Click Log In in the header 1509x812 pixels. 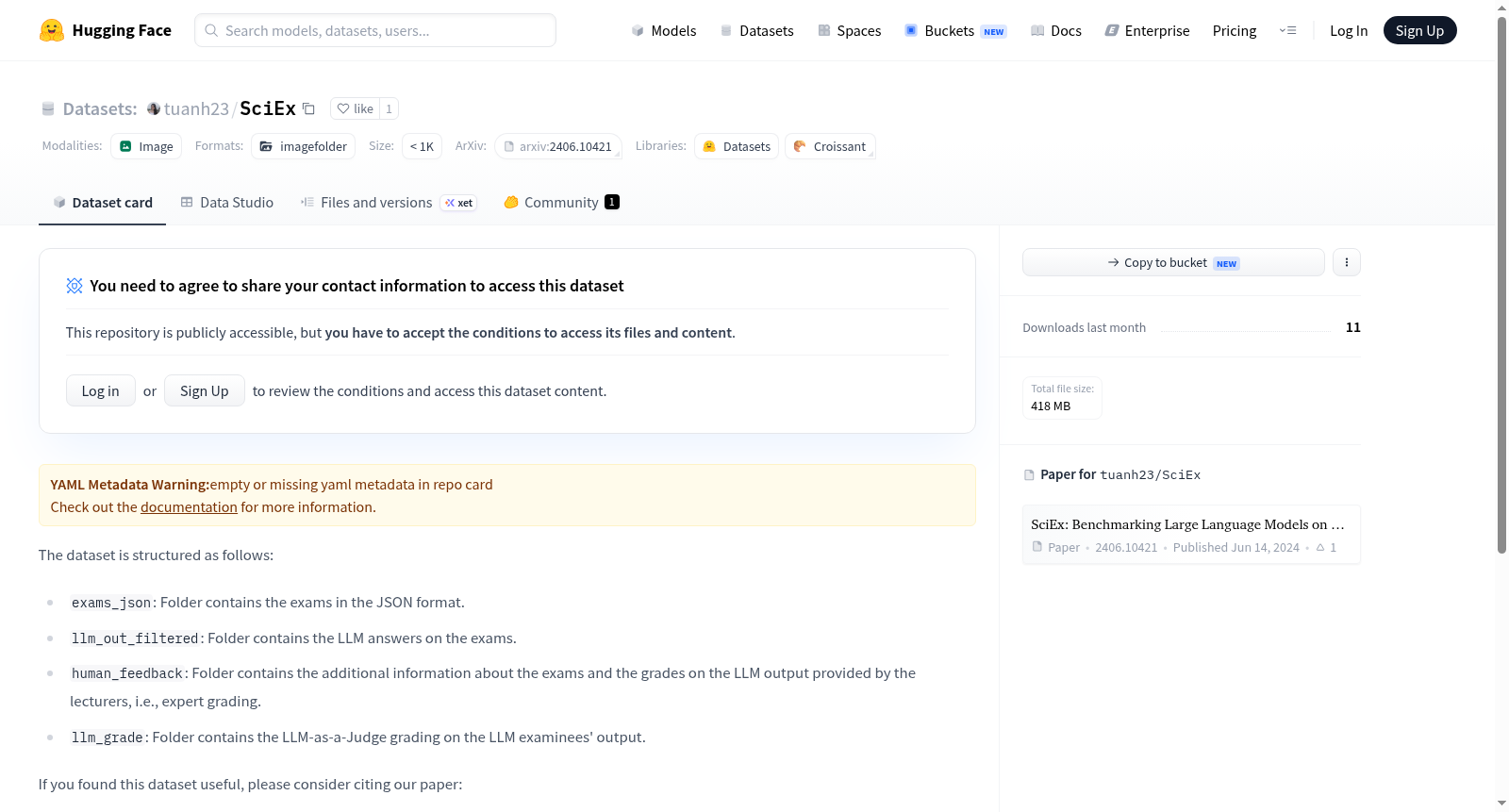pos(1349,30)
